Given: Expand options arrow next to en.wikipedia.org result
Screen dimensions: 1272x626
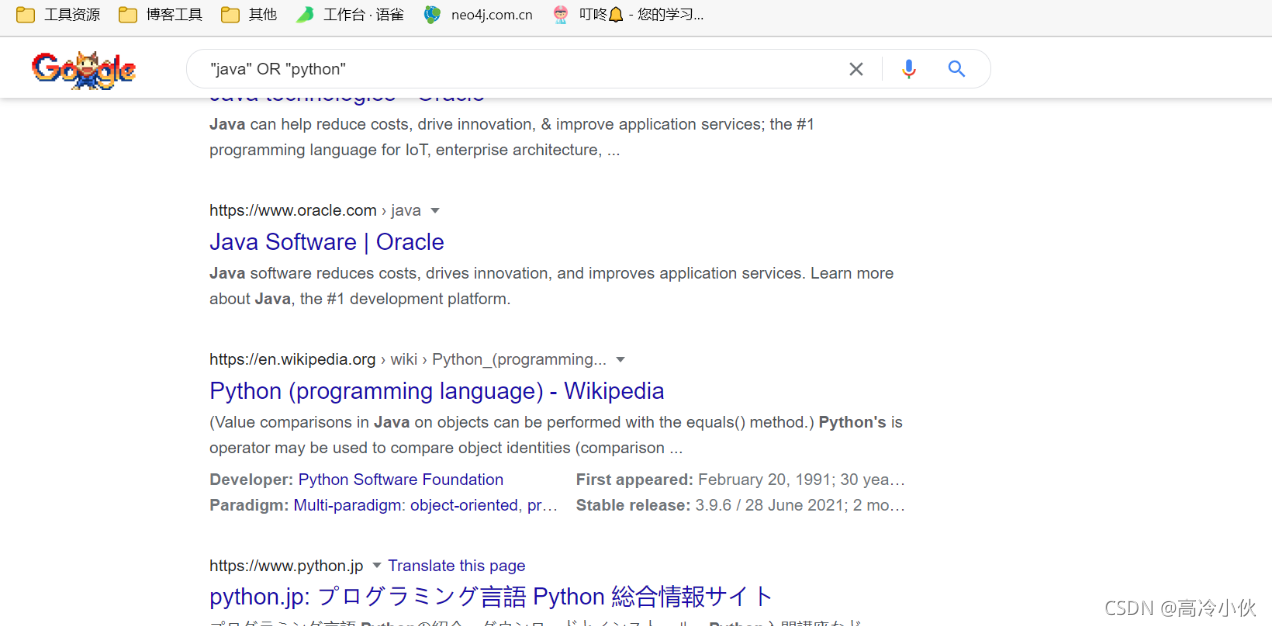Looking at the screenshot, I should pos(620,360).
